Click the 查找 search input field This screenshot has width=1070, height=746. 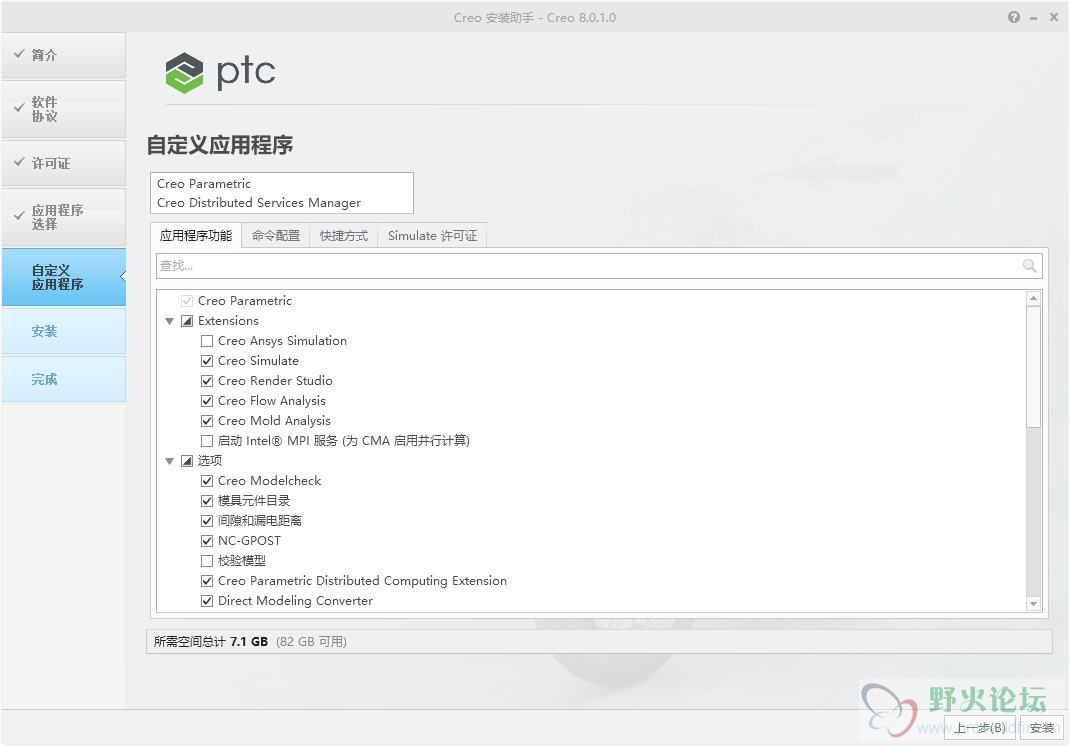(x=599, y=266)
